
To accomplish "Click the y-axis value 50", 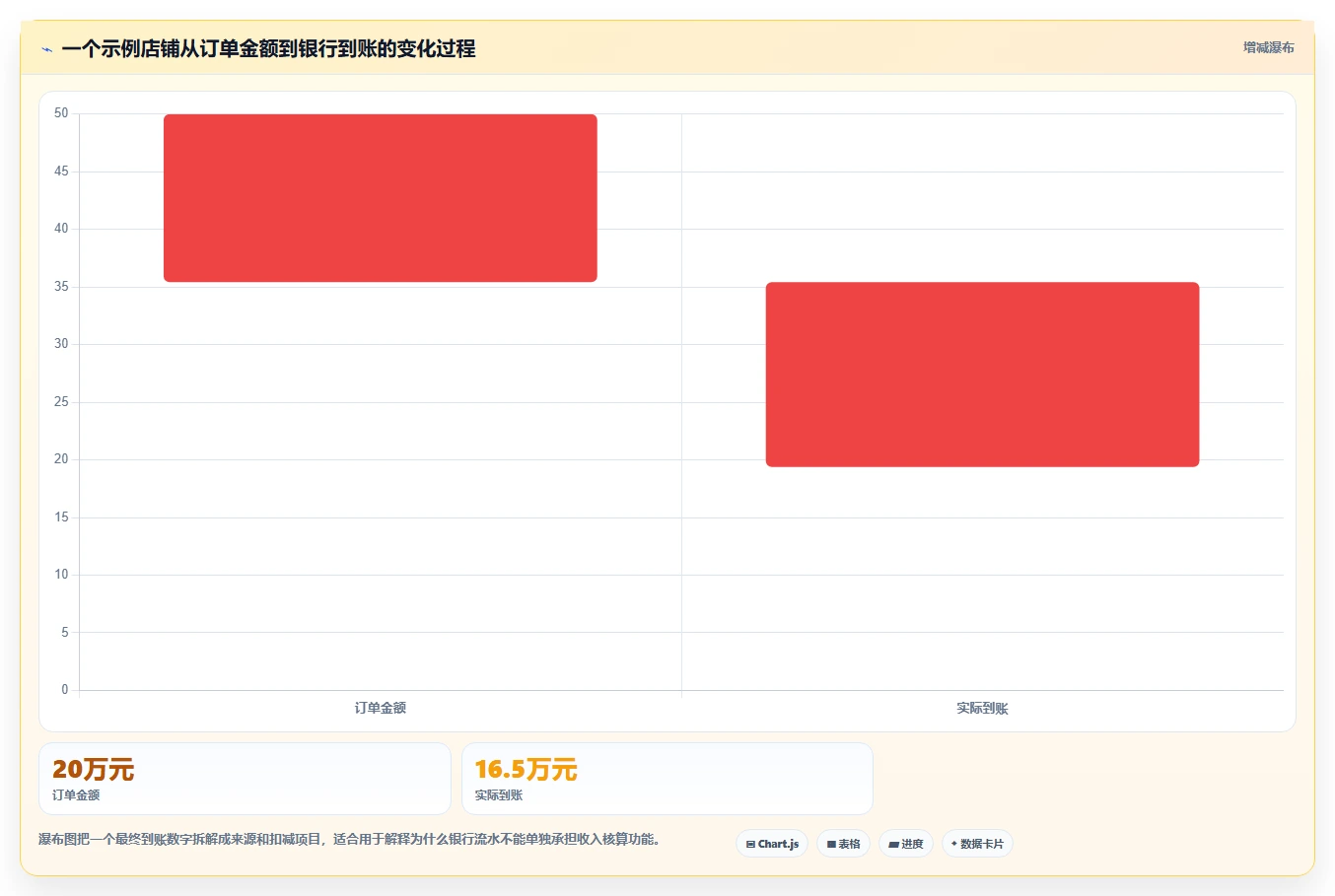I will 61,113.
